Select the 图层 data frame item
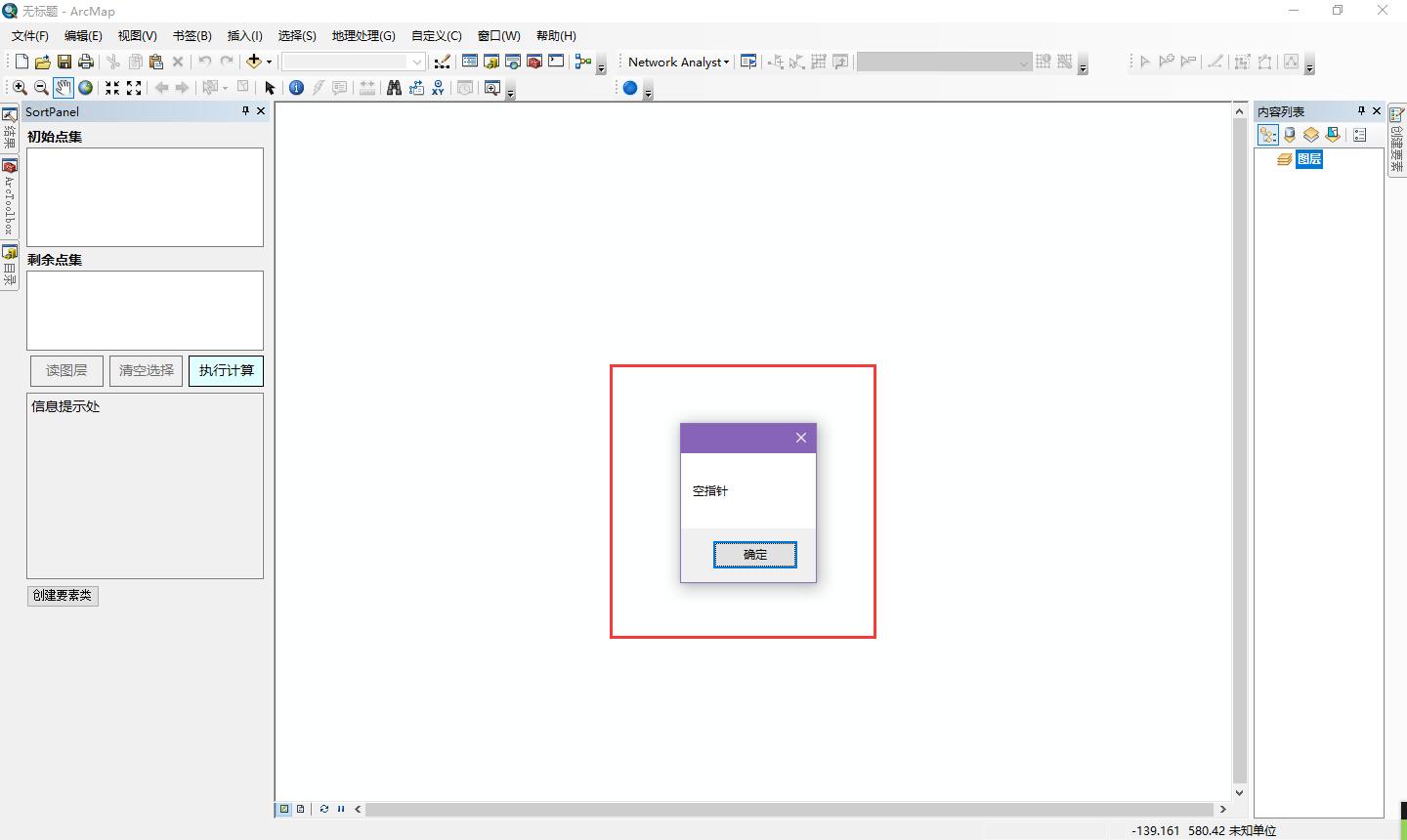 pos(1309,159)
